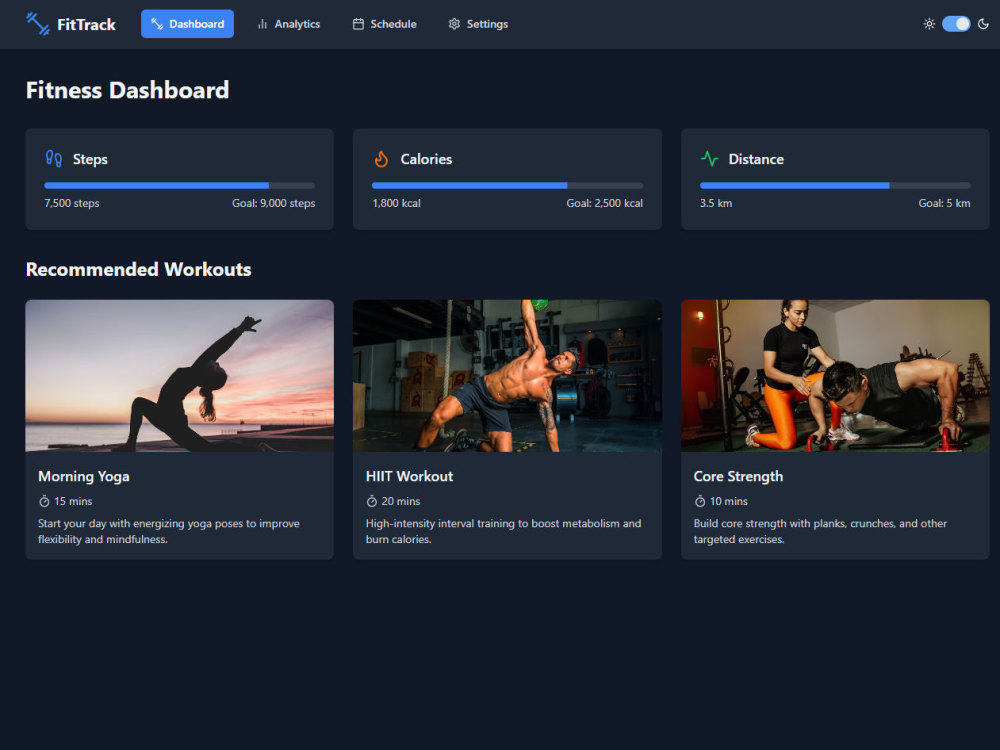Viewport: 1000px width, 750px height.
Task: Click the sun light-mode icon
Action: tap(929, 24)
